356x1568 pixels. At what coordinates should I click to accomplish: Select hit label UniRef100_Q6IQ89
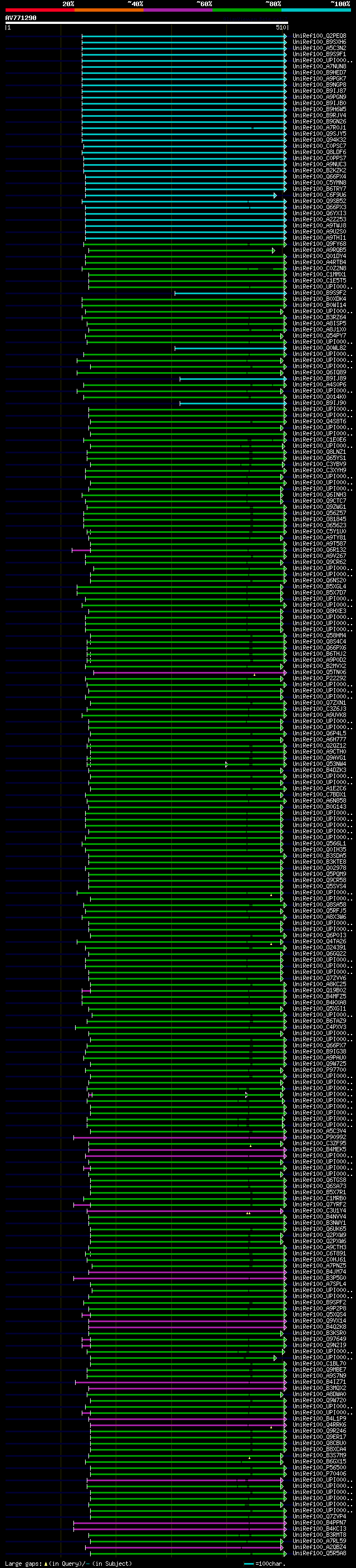point(319,373)
